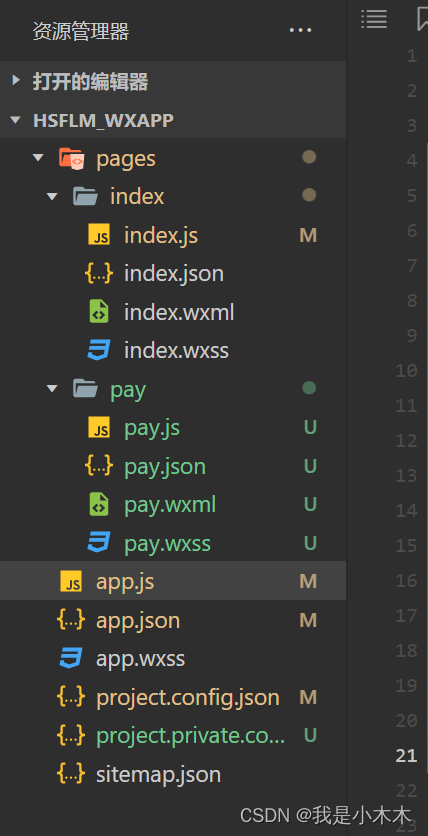Click the braces icon of app.json
The width and height of the screenshot is (428, 836).
click(x=71, y=620)
